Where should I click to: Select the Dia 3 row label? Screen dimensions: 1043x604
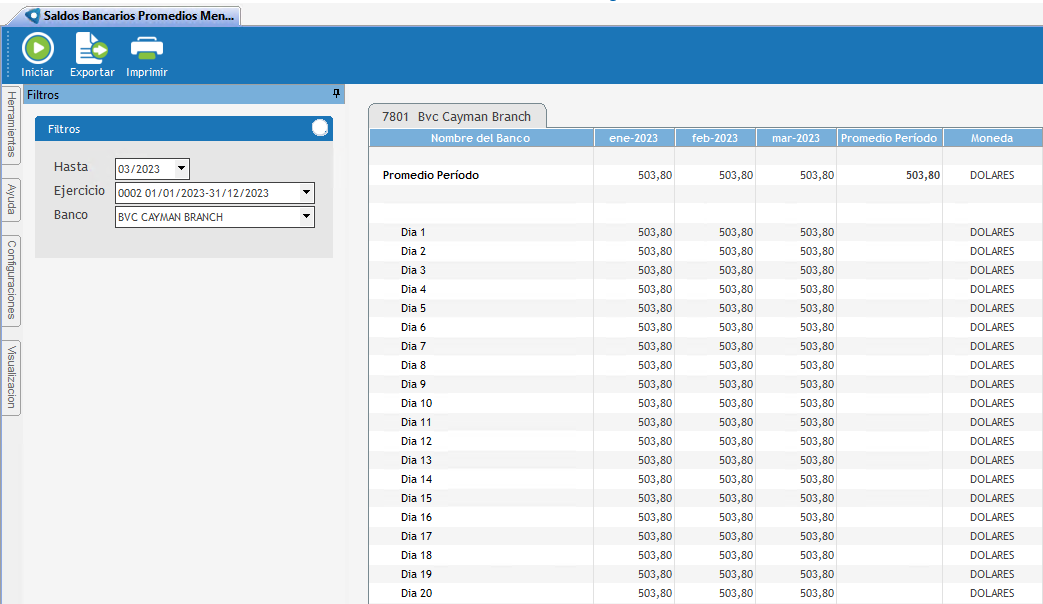point(413,270)
